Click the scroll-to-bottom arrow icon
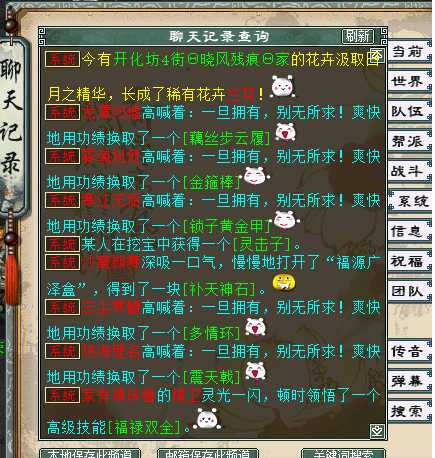 click(377, 431)
